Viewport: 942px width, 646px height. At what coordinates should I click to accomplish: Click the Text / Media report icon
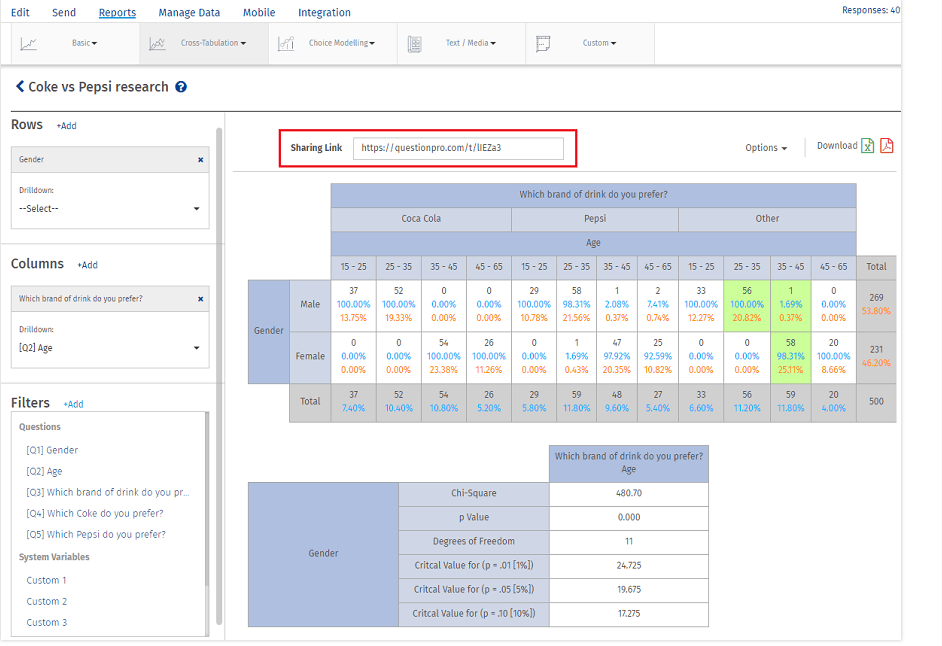[415, 43]
